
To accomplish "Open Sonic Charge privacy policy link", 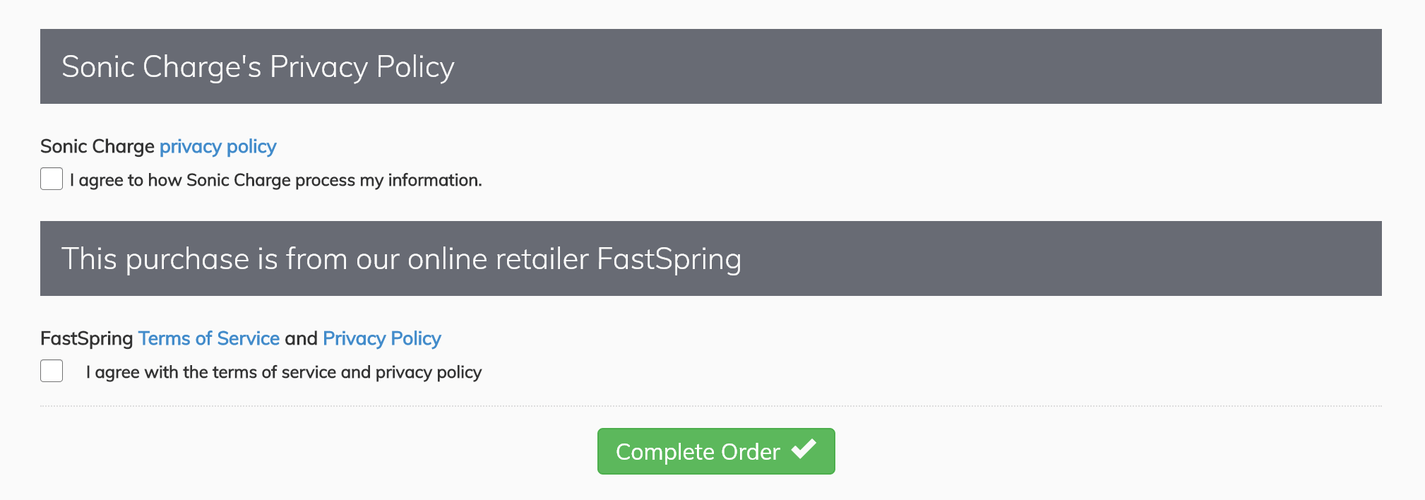I will click(x=218, y=146).
